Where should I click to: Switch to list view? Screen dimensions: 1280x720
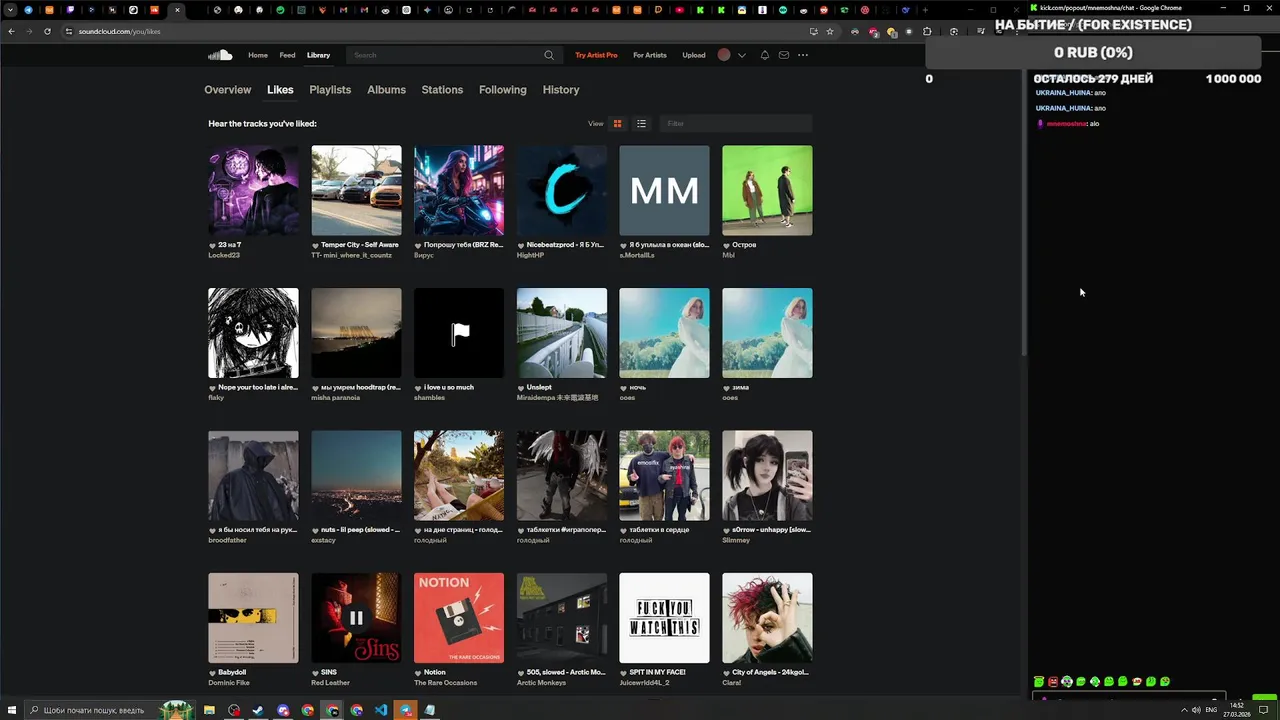[642, 124]
